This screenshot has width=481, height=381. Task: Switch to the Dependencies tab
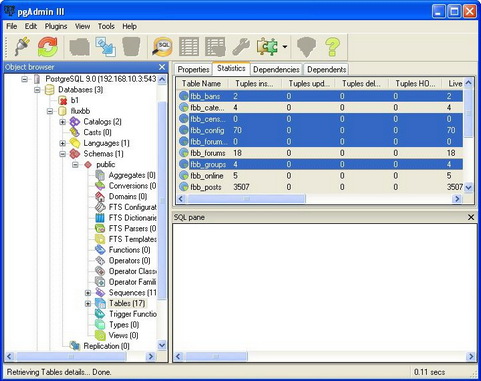[x=276, y=69]
